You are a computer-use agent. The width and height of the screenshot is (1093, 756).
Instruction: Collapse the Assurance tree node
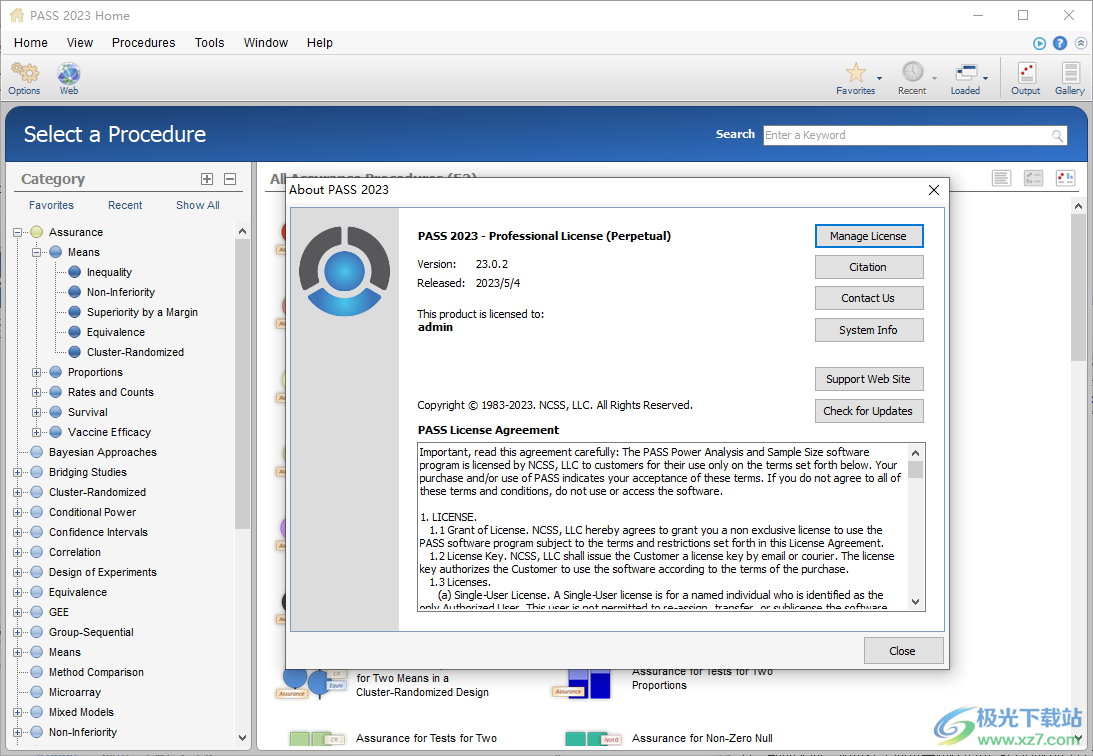[17, 233]
